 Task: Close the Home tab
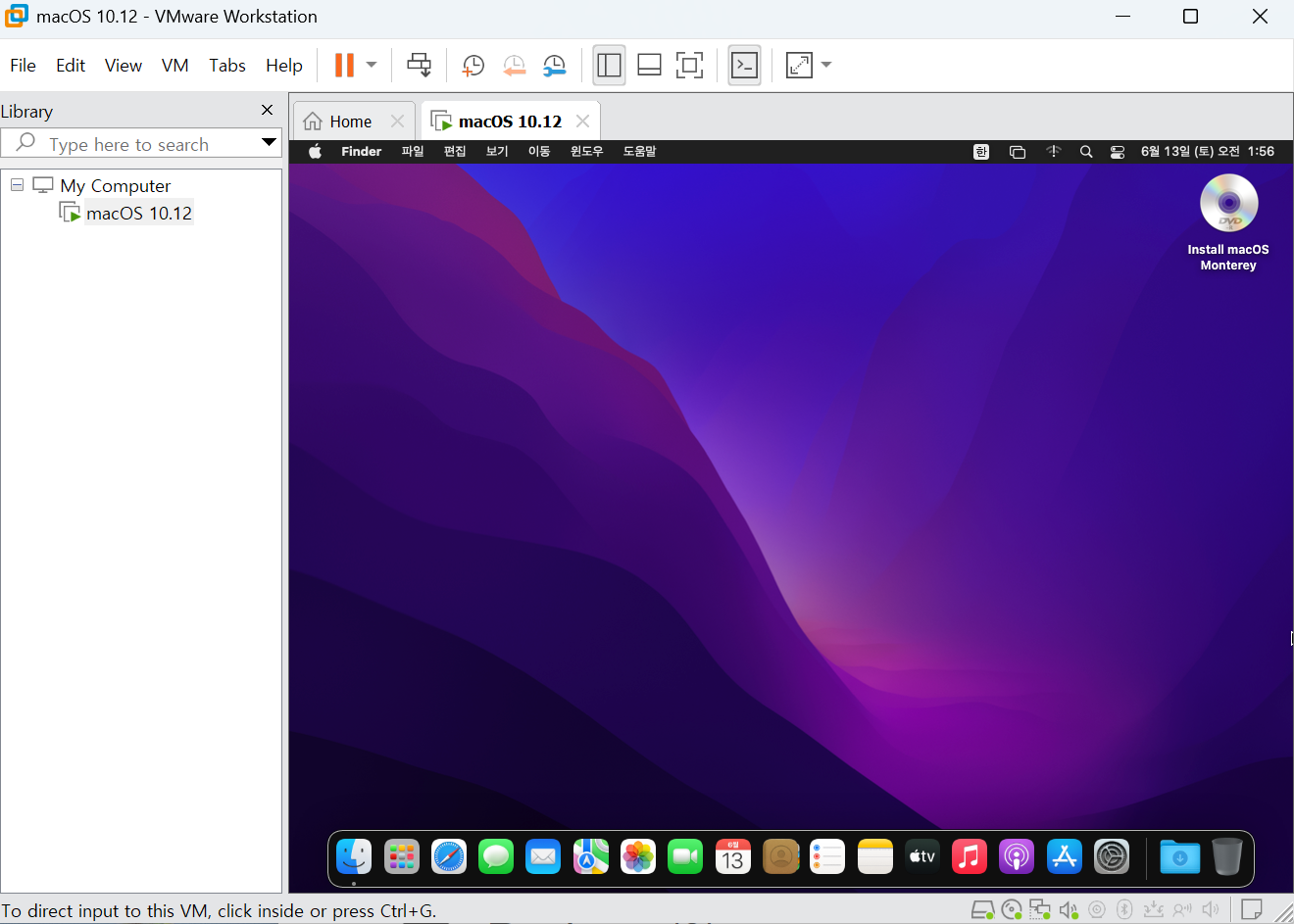[x=397, y=122]
